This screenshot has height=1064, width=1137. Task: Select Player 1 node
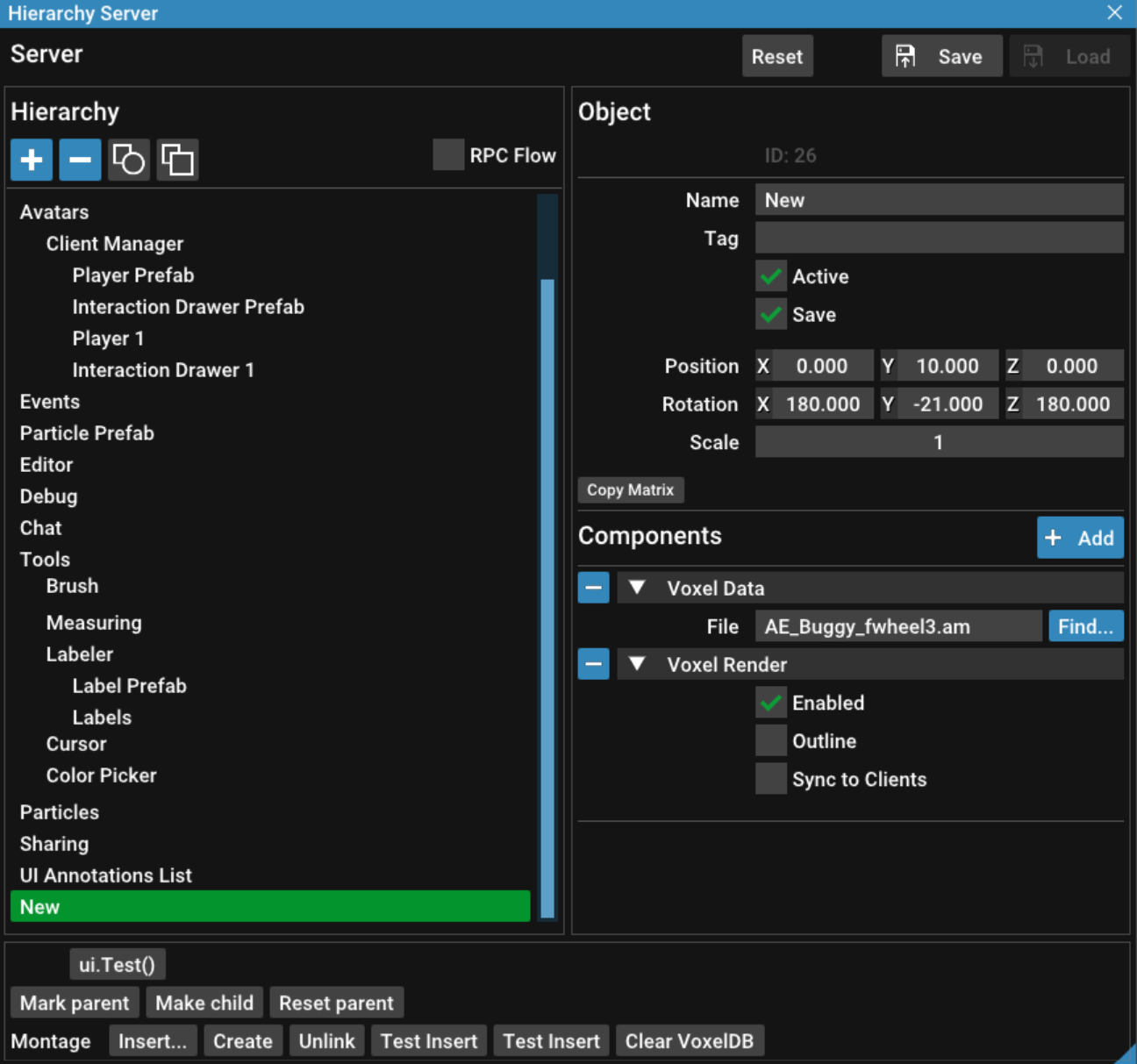tap(108, 339)
